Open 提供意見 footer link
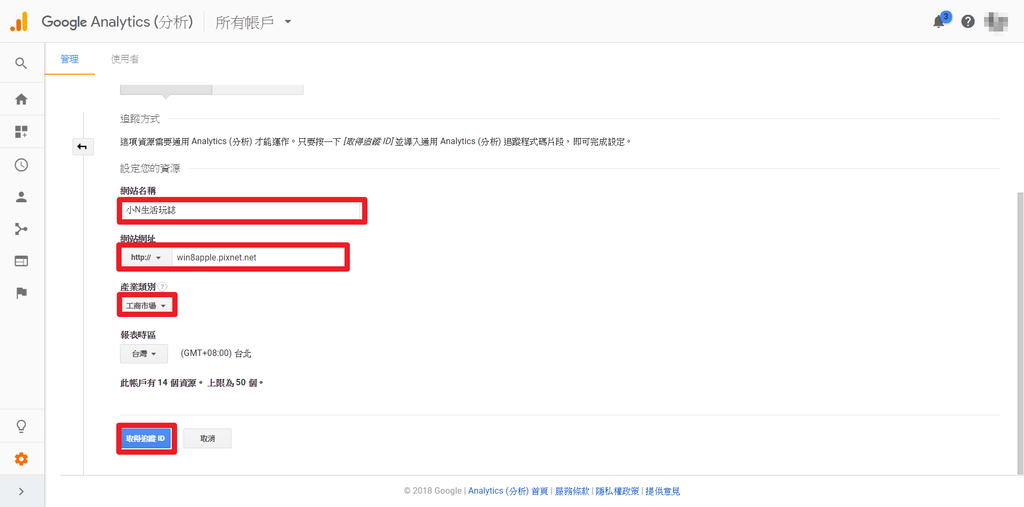Screen dimensions: 1024x507 pos(663,491)
